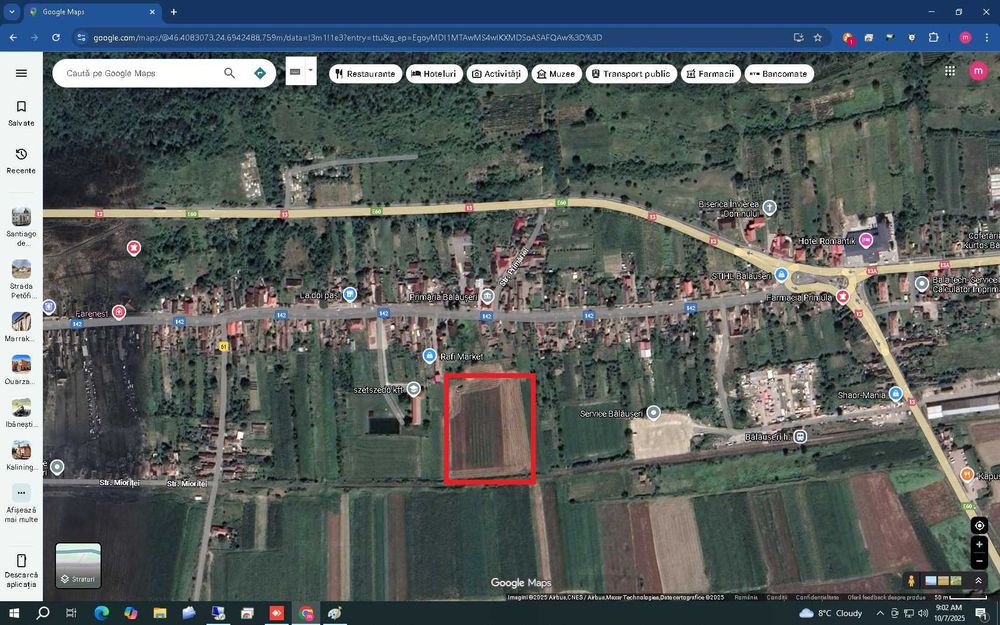Filter map by Bancomate
The image size is (1000, 625).
click(x=779, y=74)
